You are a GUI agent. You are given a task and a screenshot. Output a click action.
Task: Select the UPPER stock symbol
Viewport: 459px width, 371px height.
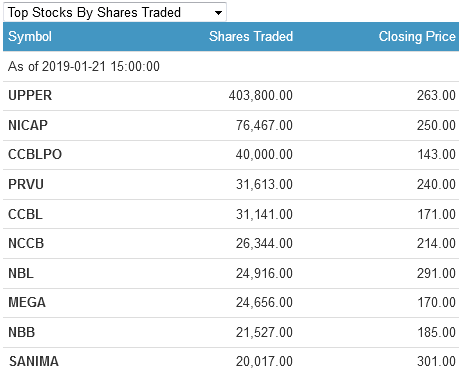30,96
